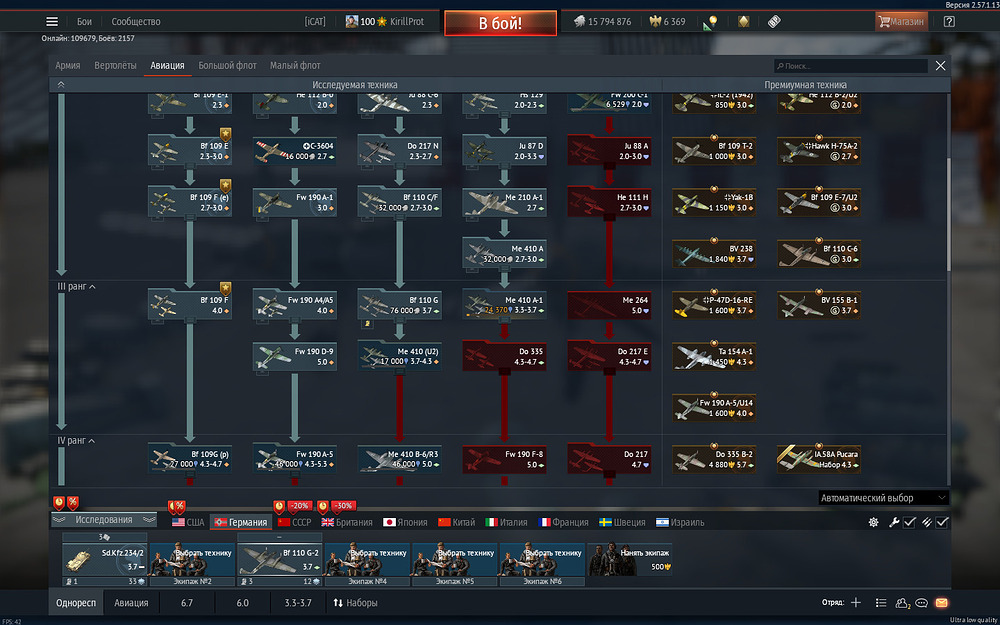1000x625 pixels.
Task: Open the Автоматический выбор dropdown
Action: [883, 498]
